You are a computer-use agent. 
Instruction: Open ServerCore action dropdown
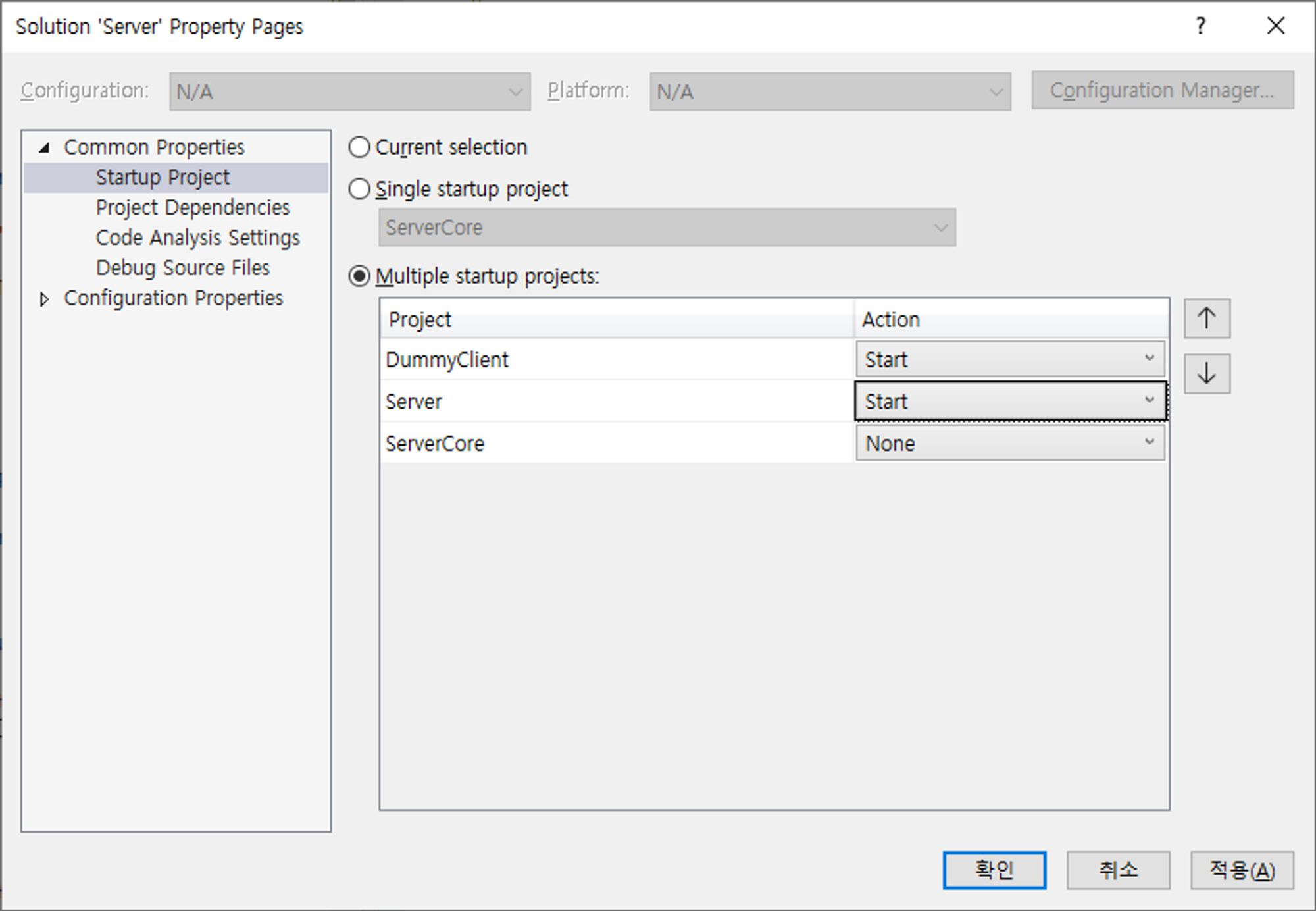[x=1009, y=443]
